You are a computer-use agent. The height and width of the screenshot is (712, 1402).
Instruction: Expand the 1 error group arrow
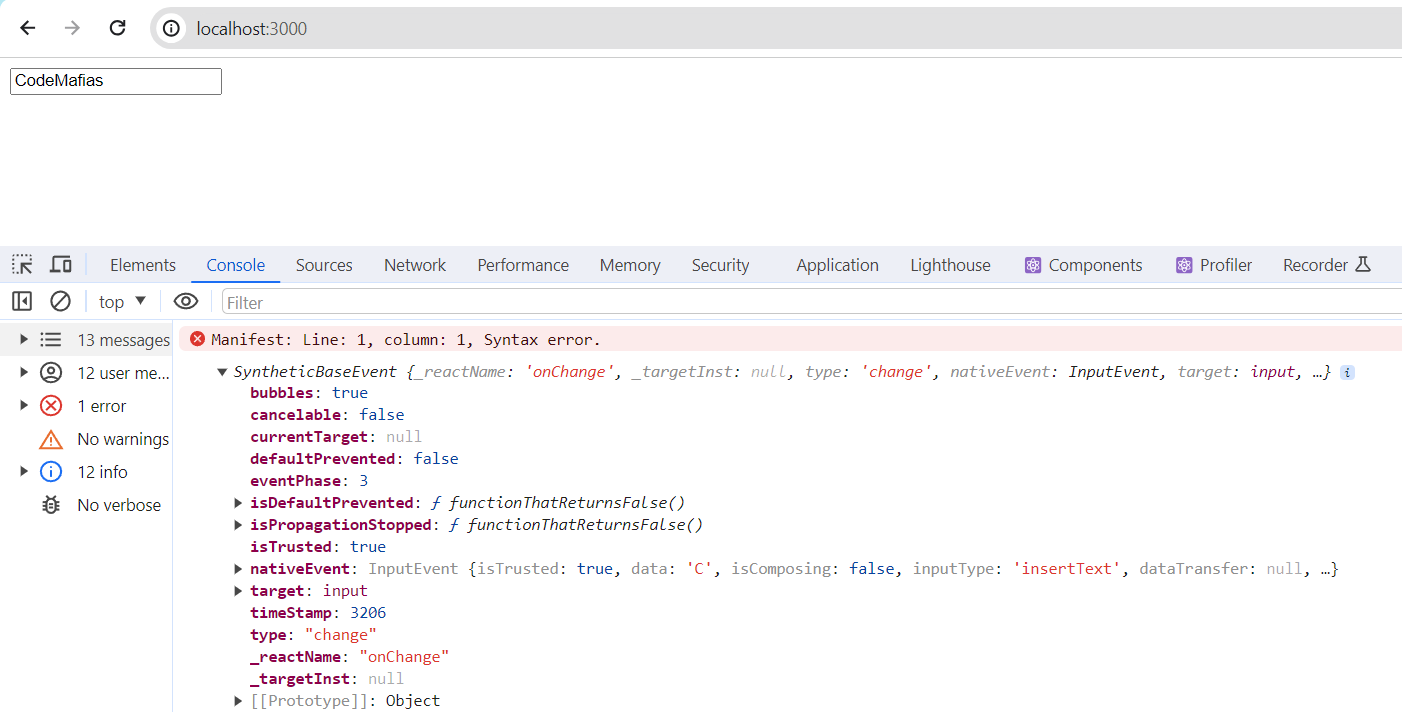click(x=24, y=406)
